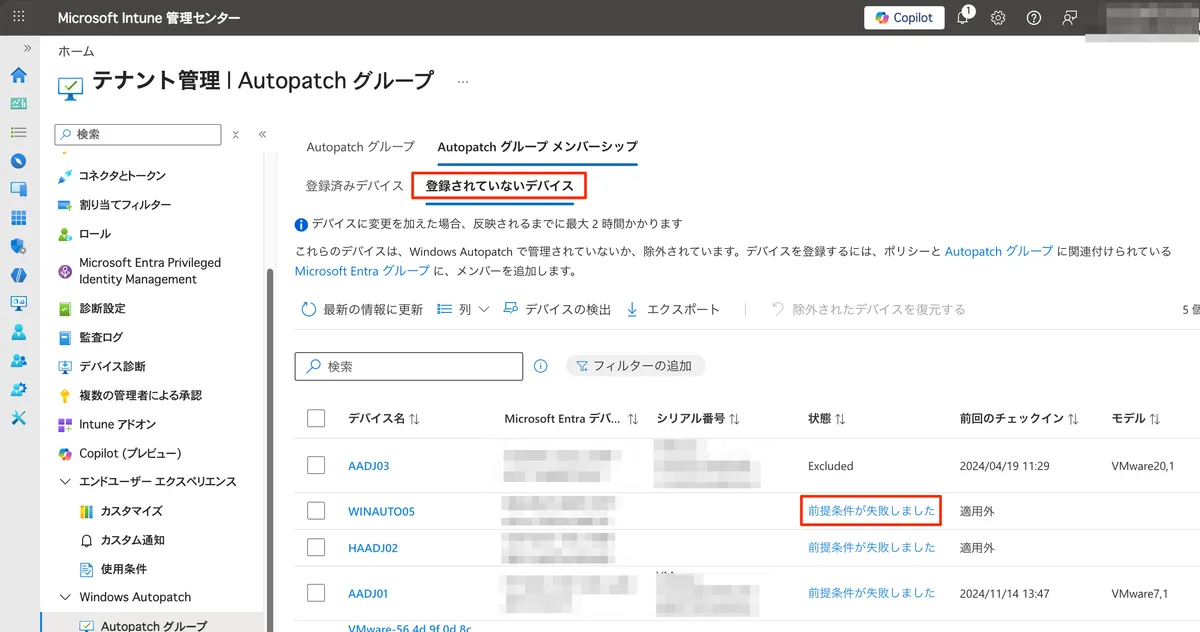The height and width of the screenshot is (632, 1200).
Task: Open the settings gear icon
Action: point(998,18)
